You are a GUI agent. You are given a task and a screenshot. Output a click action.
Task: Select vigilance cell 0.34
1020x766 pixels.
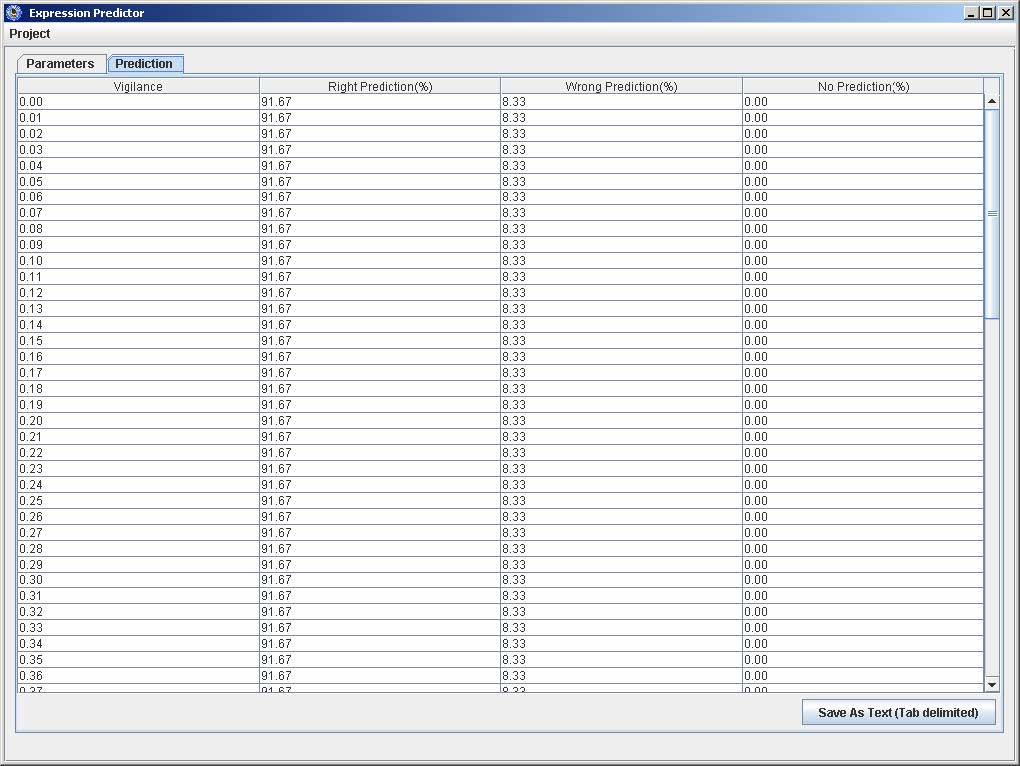(x=138, y=644)
